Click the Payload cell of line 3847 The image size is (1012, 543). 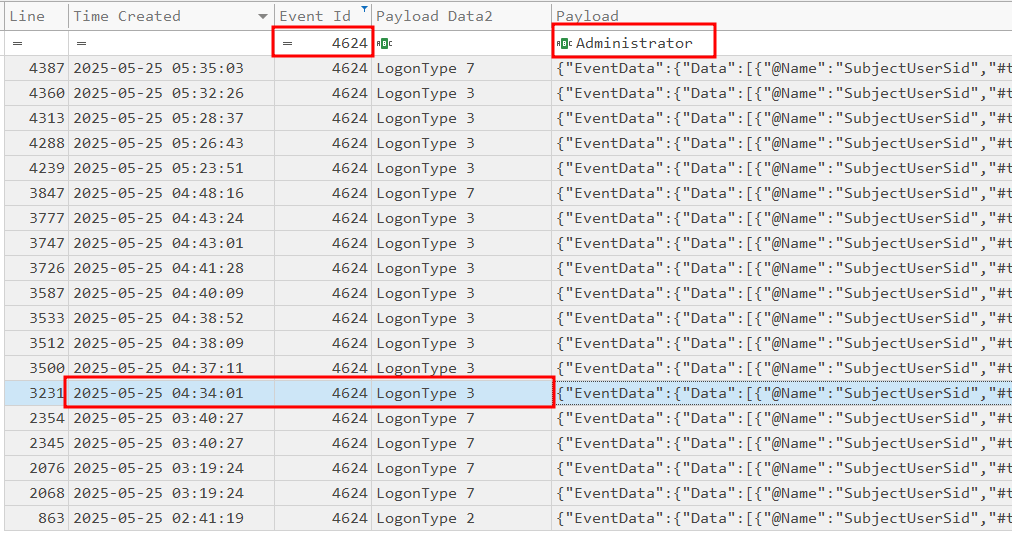click(x=780, y=193)
